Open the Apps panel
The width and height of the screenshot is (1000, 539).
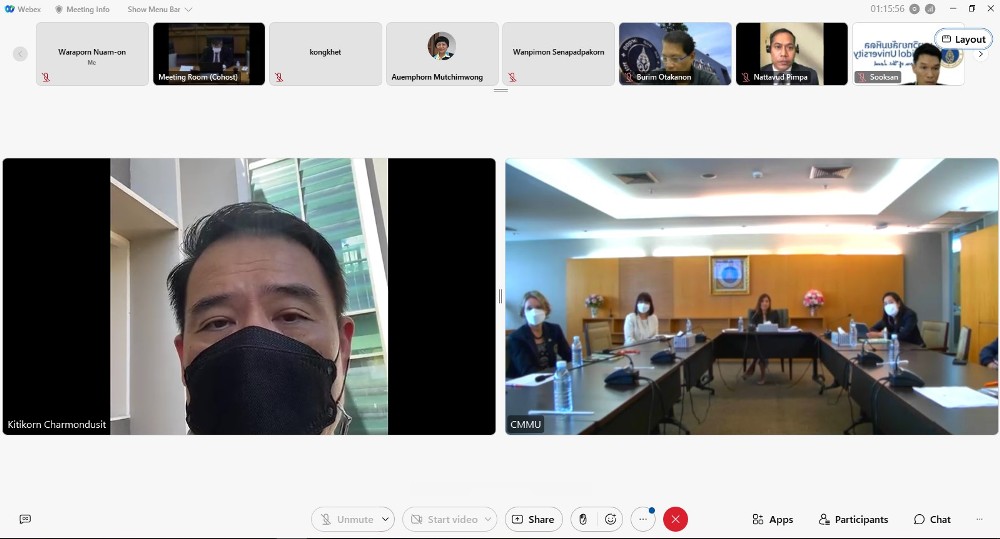(x=772, y=519)
